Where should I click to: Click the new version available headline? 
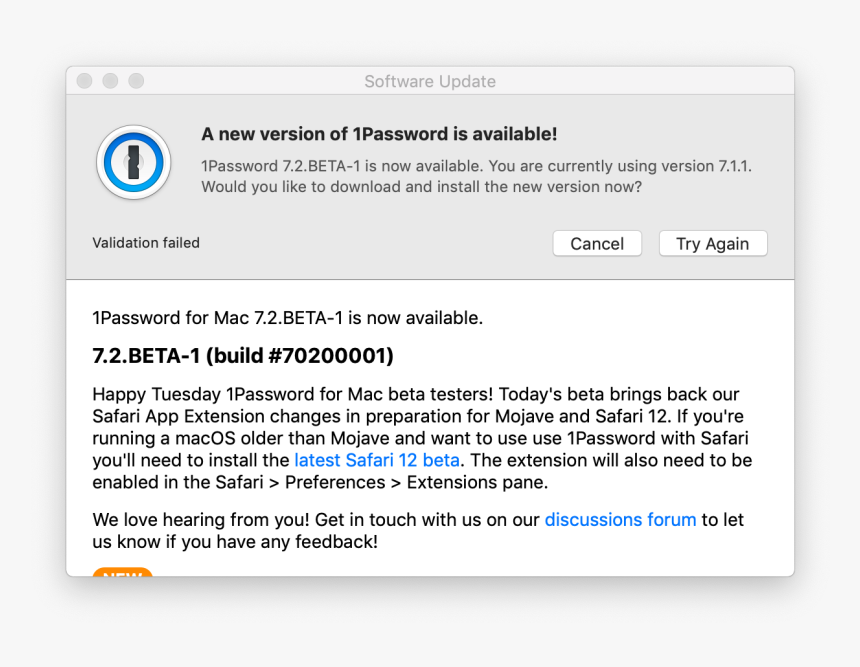tap(379, 134)
